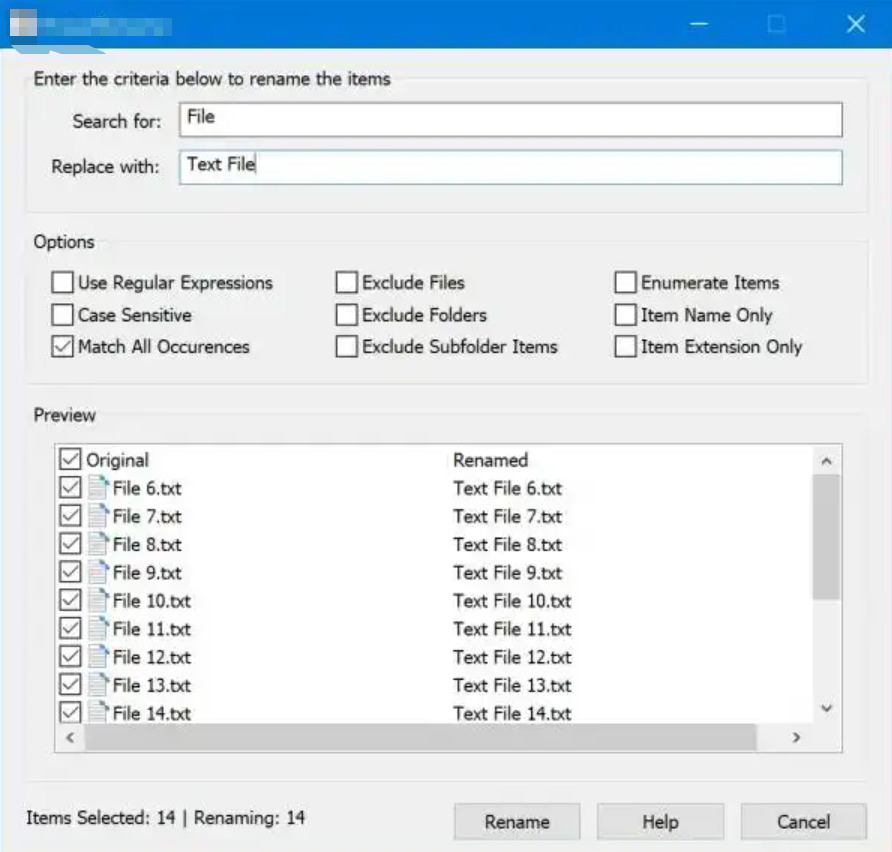
Task: Click the horizontal scrollbar right arrow
Action: click(x=796, y=738)
